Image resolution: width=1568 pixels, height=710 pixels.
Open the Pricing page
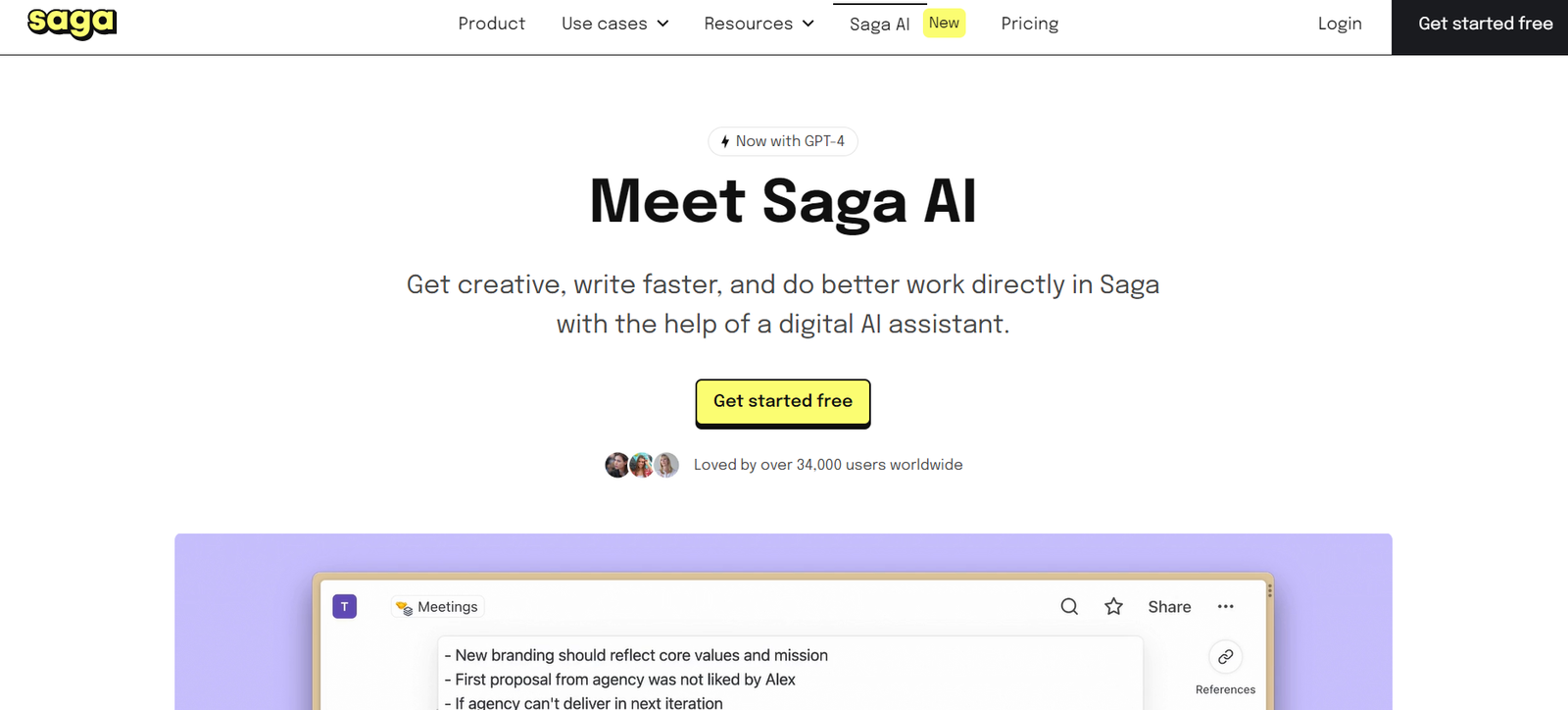[x=1029, y=24]
